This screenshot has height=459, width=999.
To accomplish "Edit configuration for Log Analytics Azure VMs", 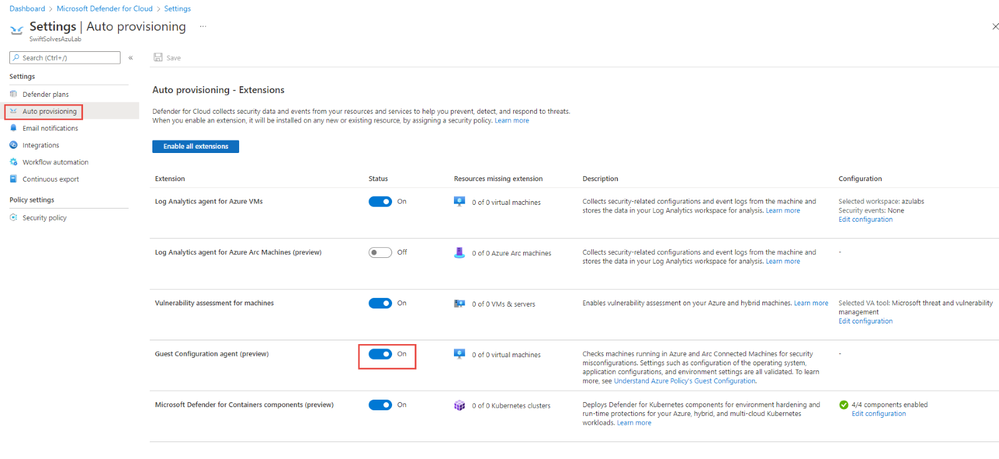I will (865, 219).
